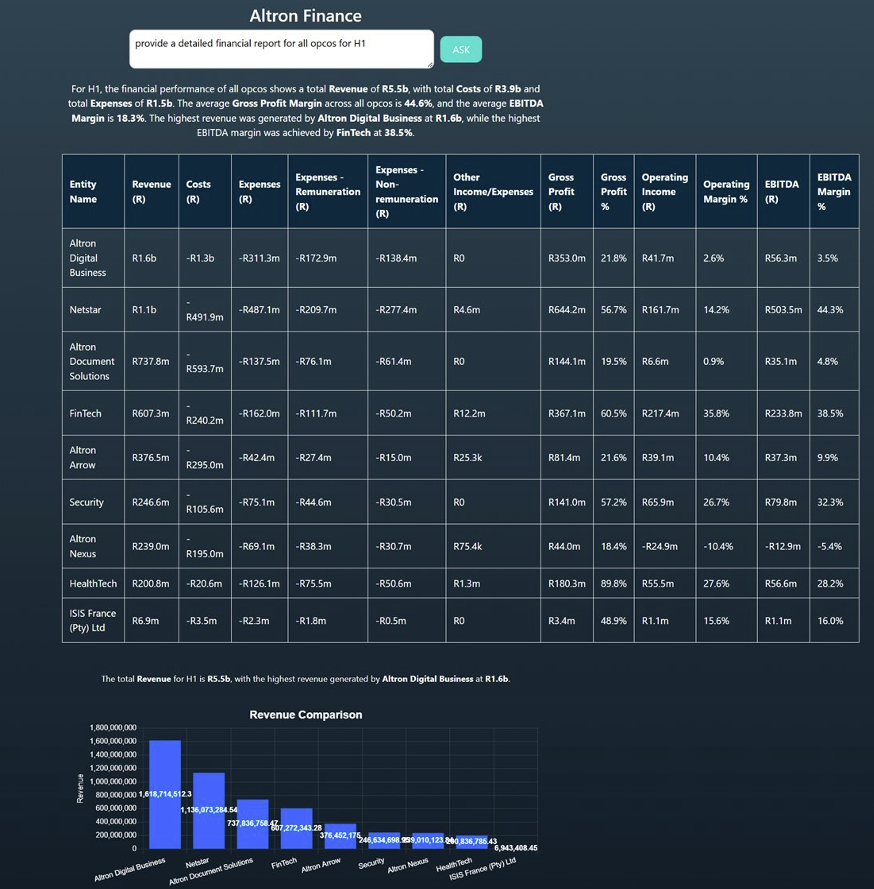Screen dimensions: 874x889
Task: Click the Operating Income (R) header
Action: coord(665,192)
